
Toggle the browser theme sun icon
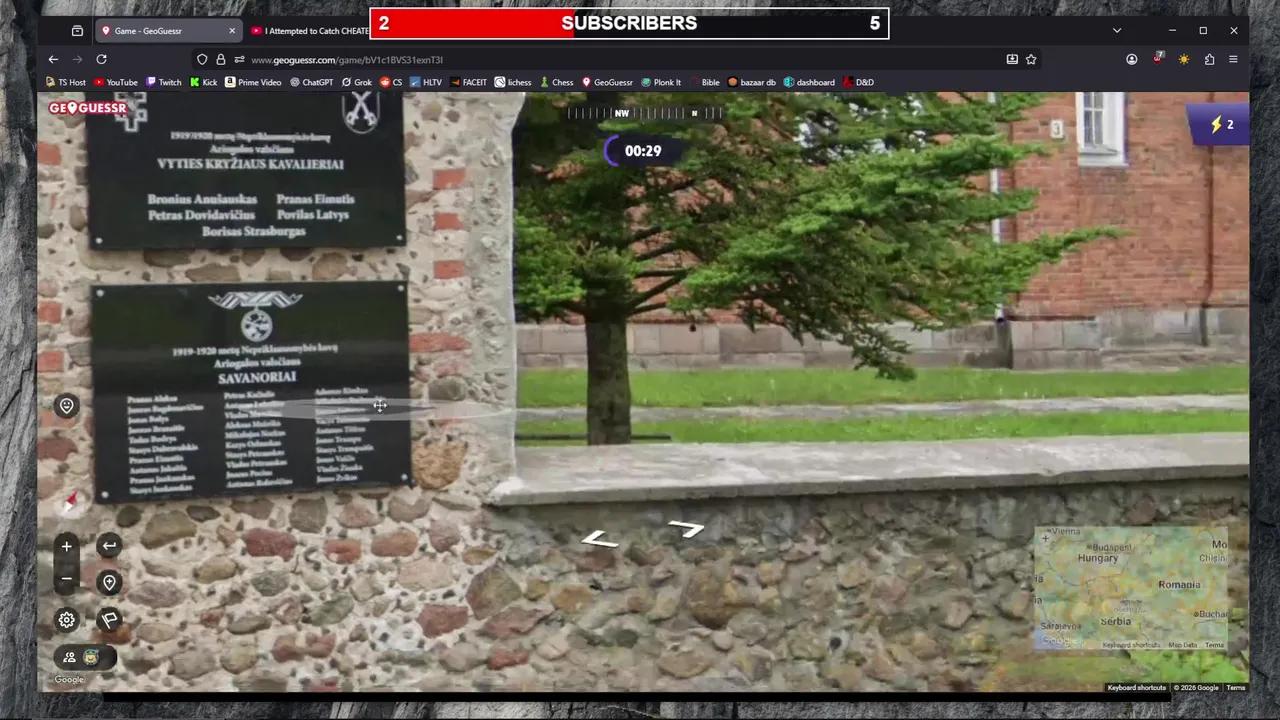[1183, 59]
